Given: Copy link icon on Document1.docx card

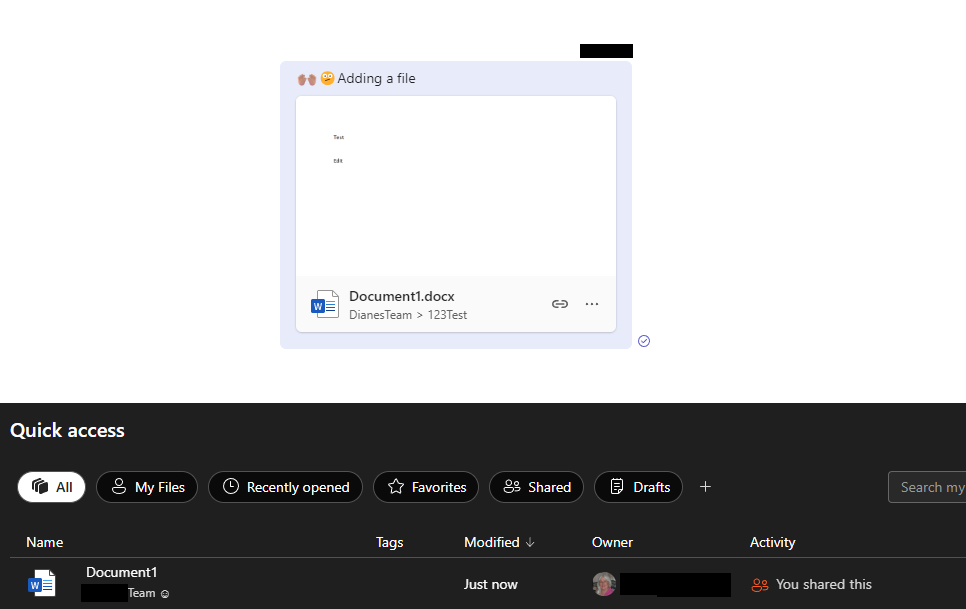Looking at the screenshot, I should [559, 304].
